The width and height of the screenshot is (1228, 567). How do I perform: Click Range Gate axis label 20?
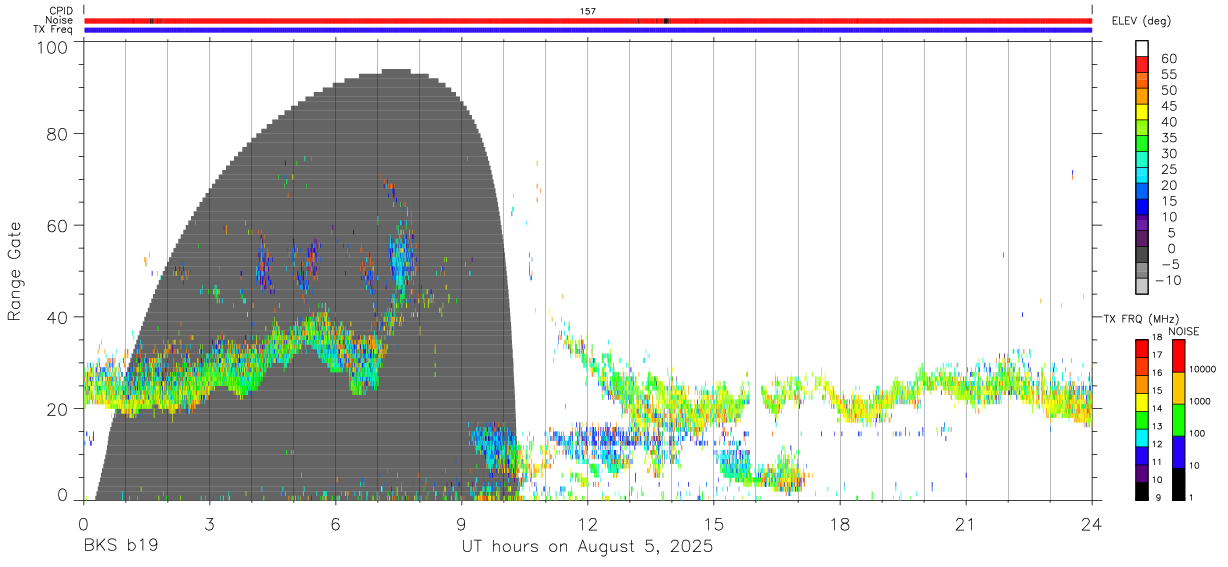[59, 409]
